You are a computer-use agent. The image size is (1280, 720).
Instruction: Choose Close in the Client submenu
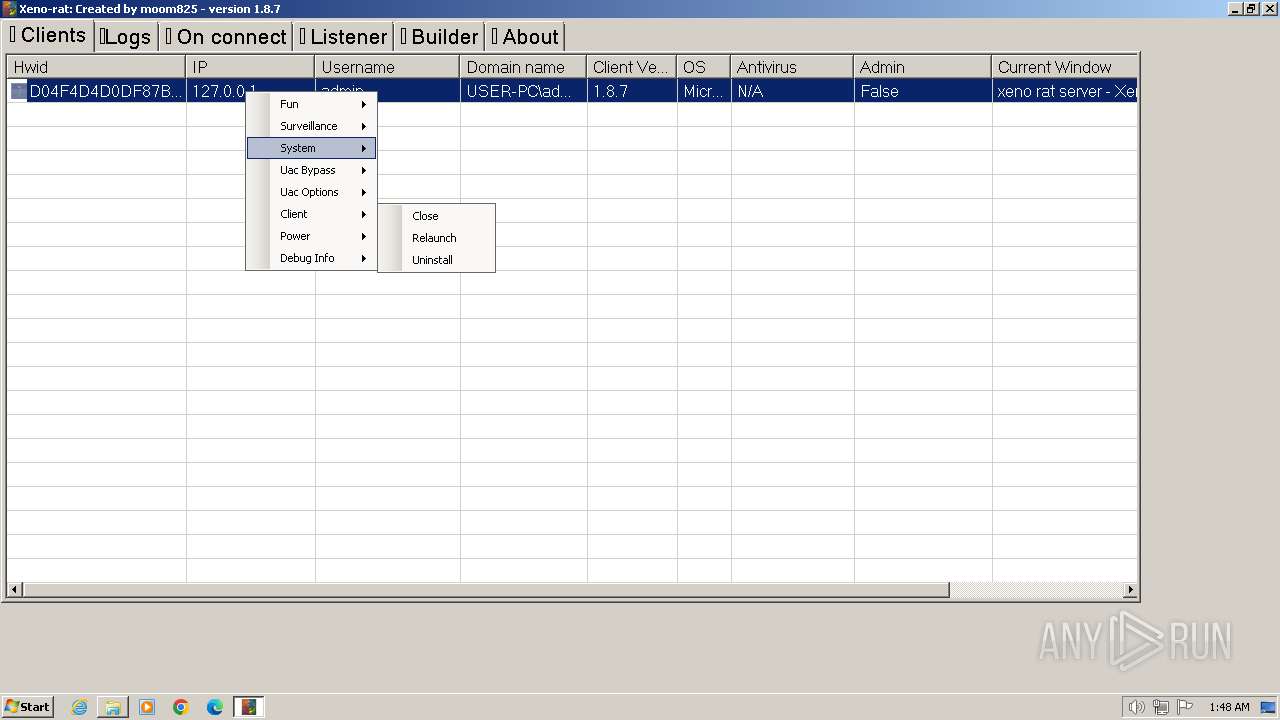pos(436,216)
